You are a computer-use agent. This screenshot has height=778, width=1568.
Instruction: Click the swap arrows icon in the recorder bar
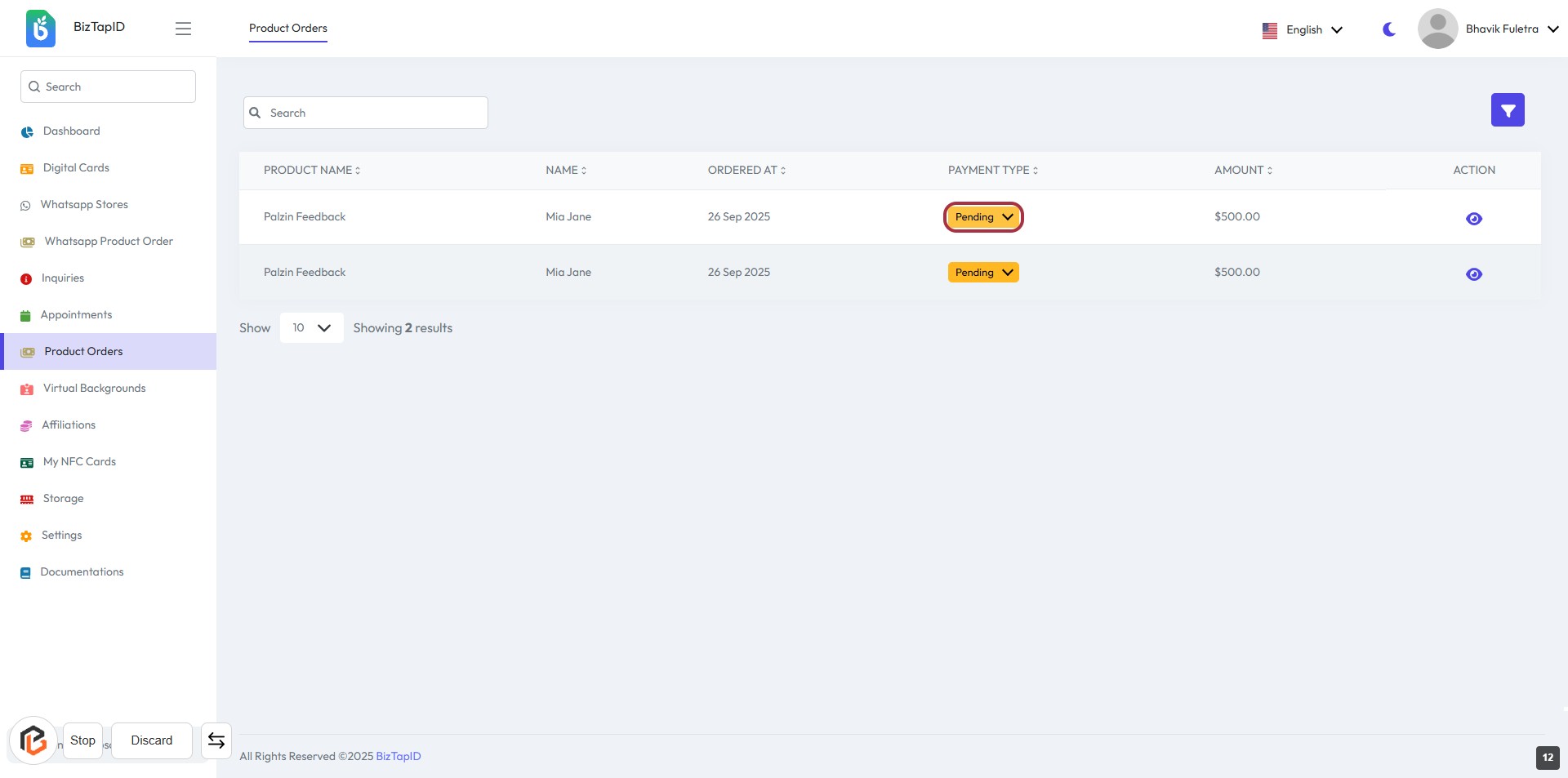click(216, 740)
